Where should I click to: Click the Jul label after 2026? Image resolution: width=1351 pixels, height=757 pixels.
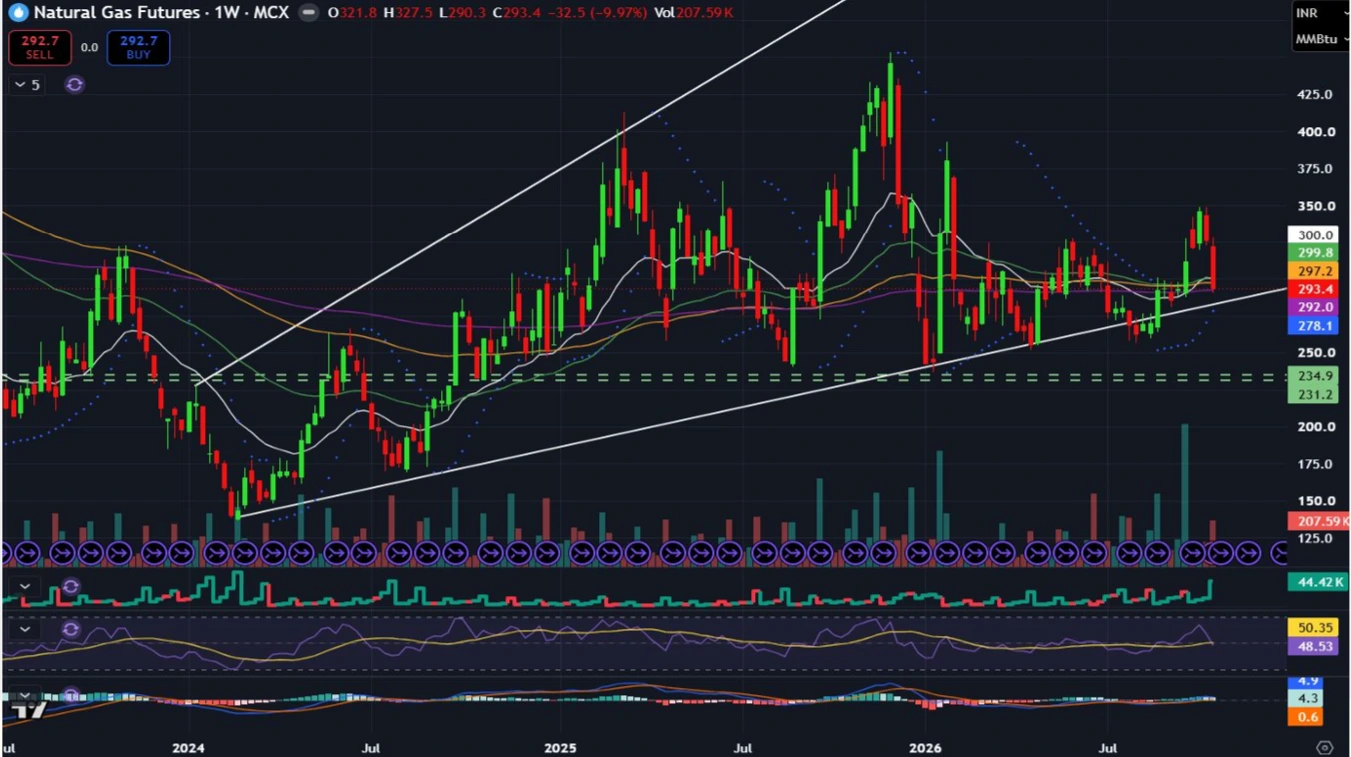[x=1107, y=748]
